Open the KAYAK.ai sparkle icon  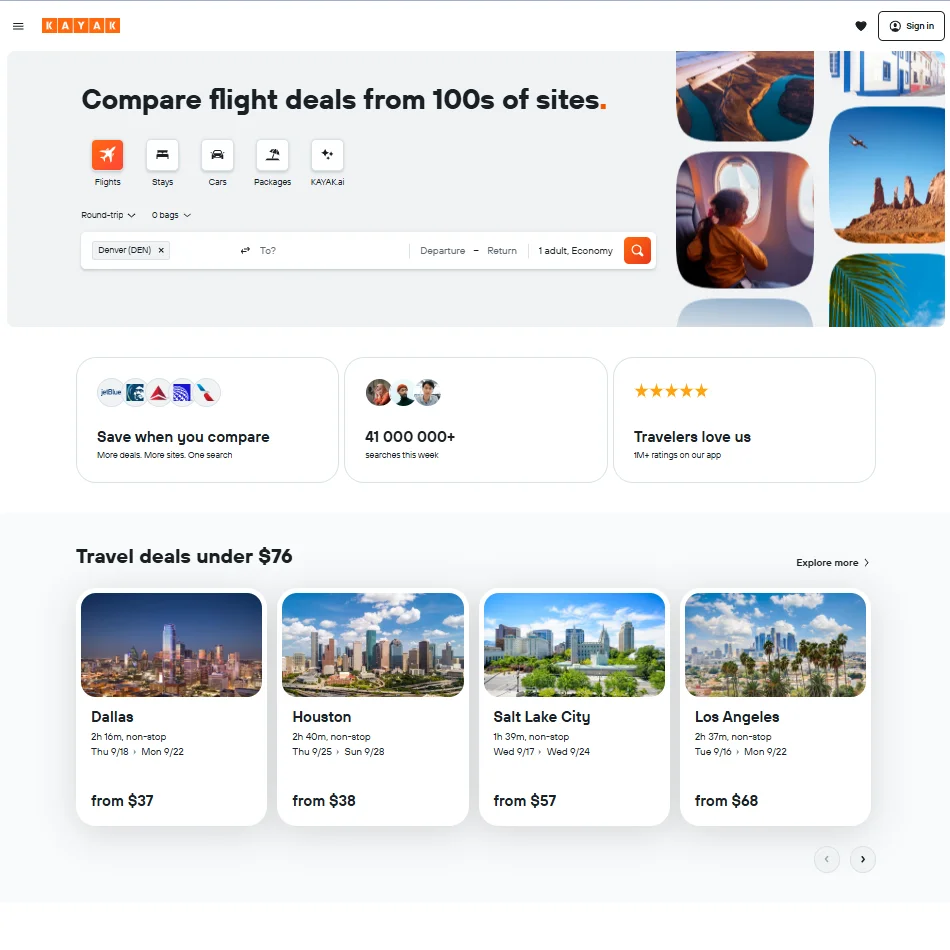(327, 155)
